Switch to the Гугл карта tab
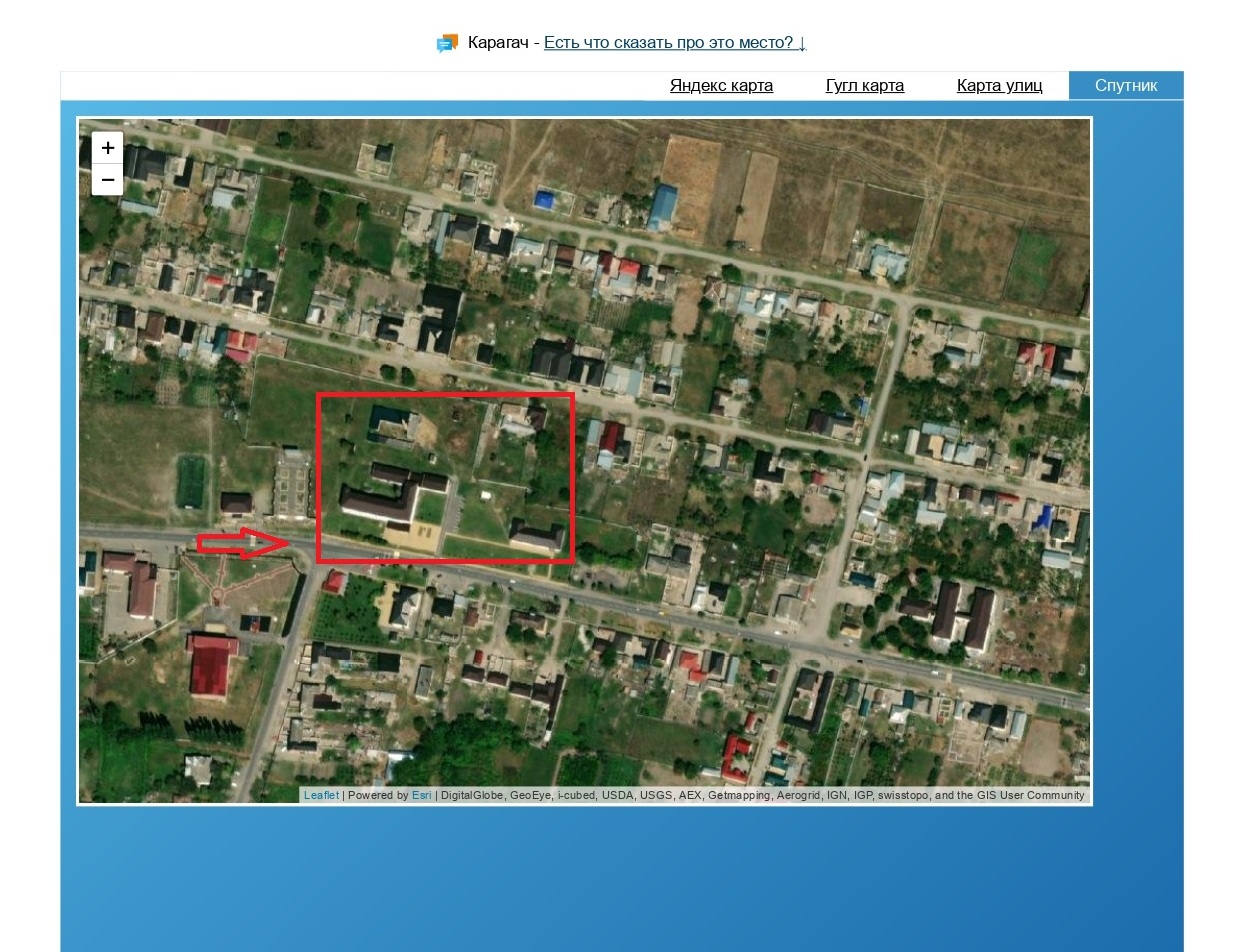 tap(865, 85)
